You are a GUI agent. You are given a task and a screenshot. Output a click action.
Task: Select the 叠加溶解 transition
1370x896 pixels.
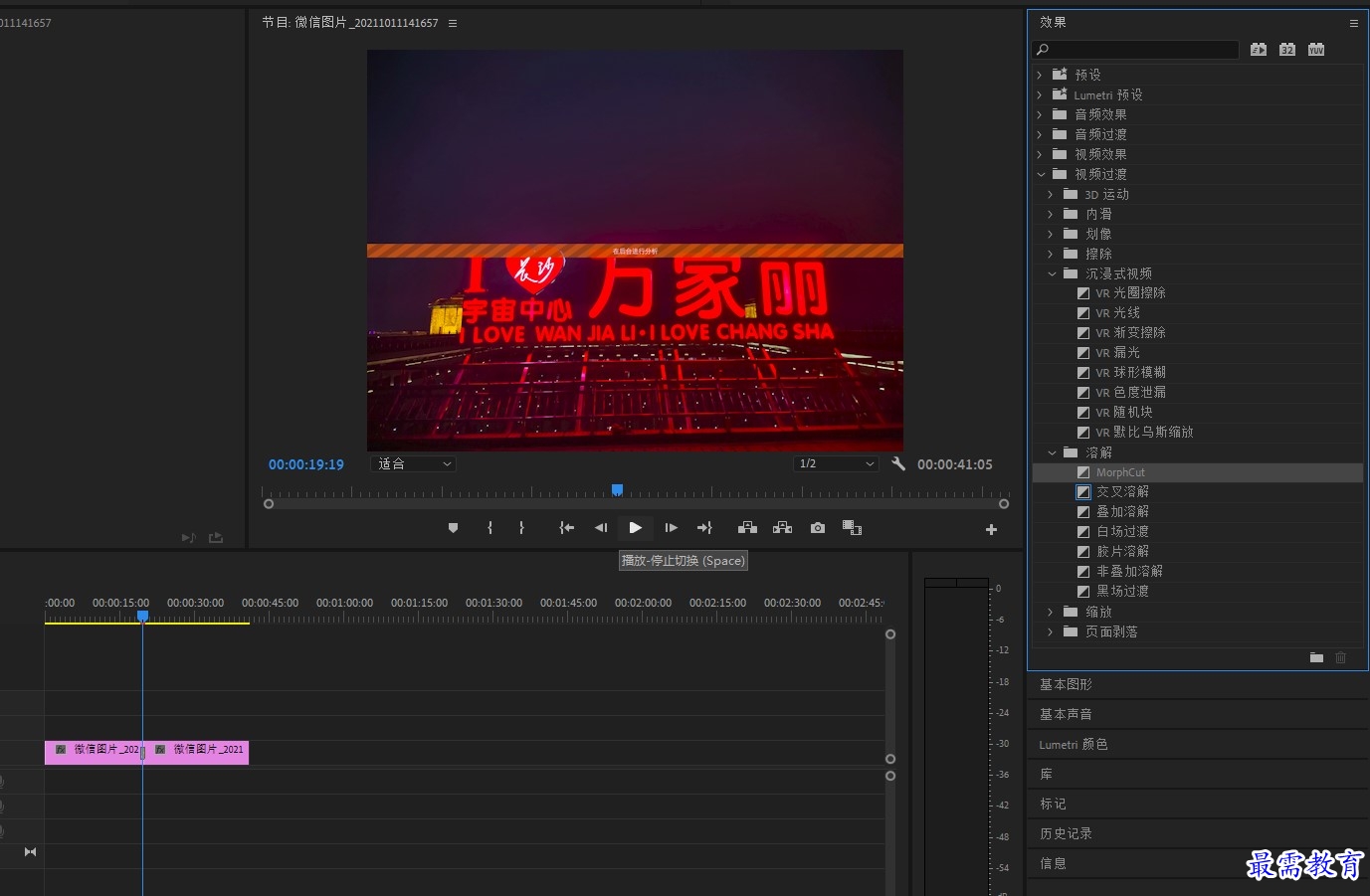(x=1122, y=511)
